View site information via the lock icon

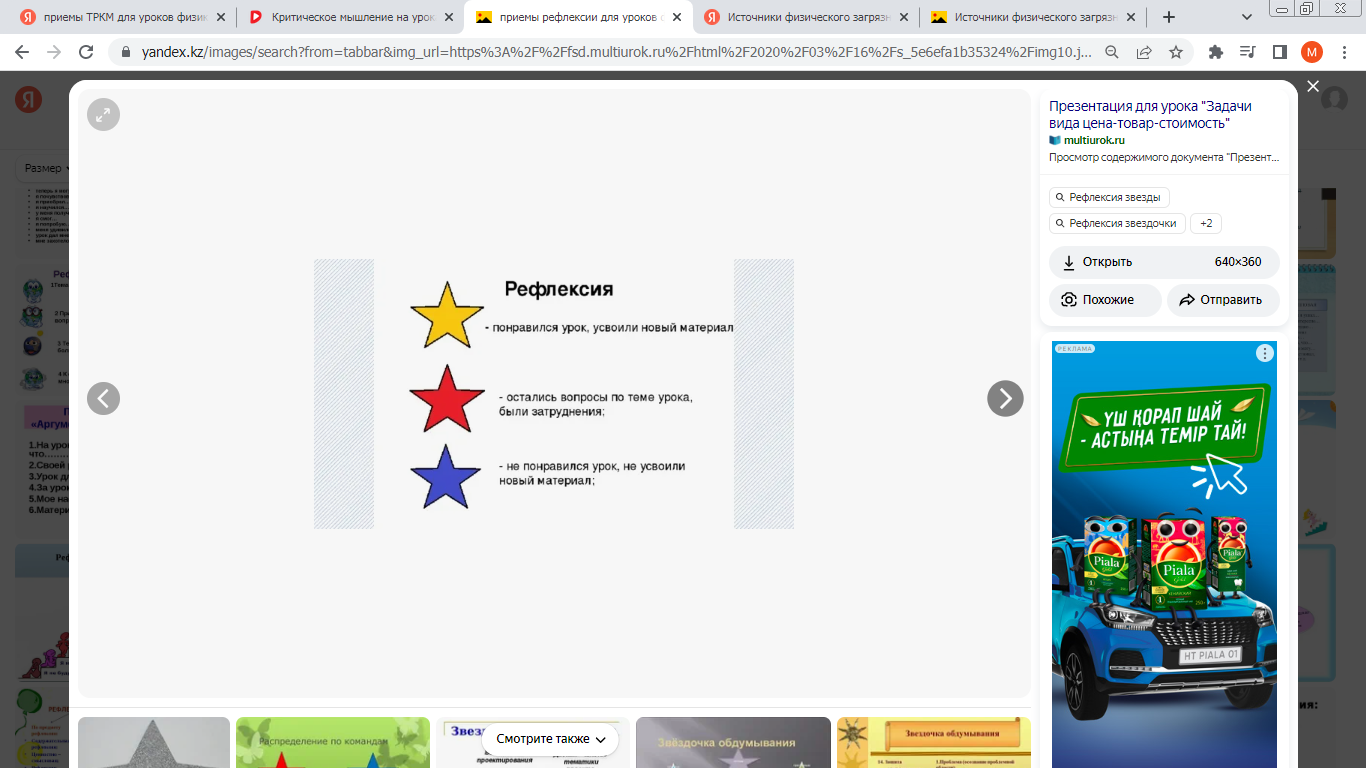click(126, 52)
